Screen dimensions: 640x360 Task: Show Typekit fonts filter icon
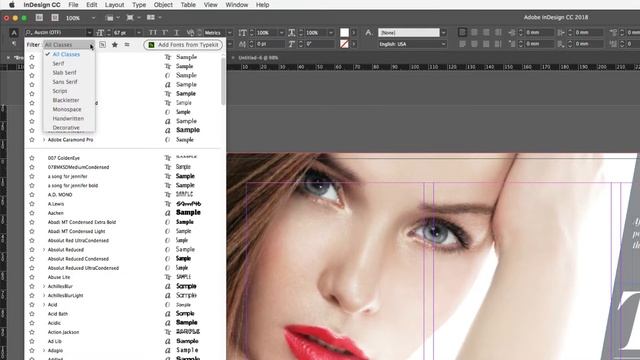102,44
